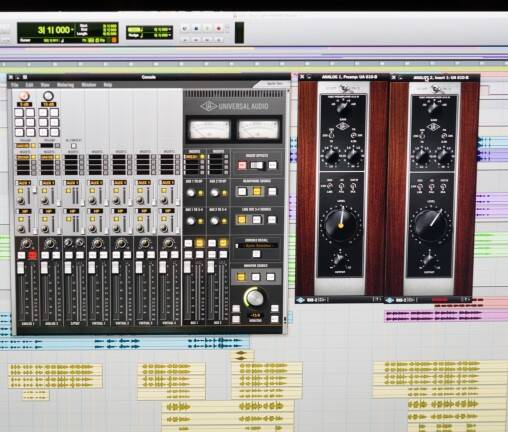The height and width of the screenshot is (432, 508).
Task: Click the UA logo in Analog 1 plugin footer
Action: [300, 300]
